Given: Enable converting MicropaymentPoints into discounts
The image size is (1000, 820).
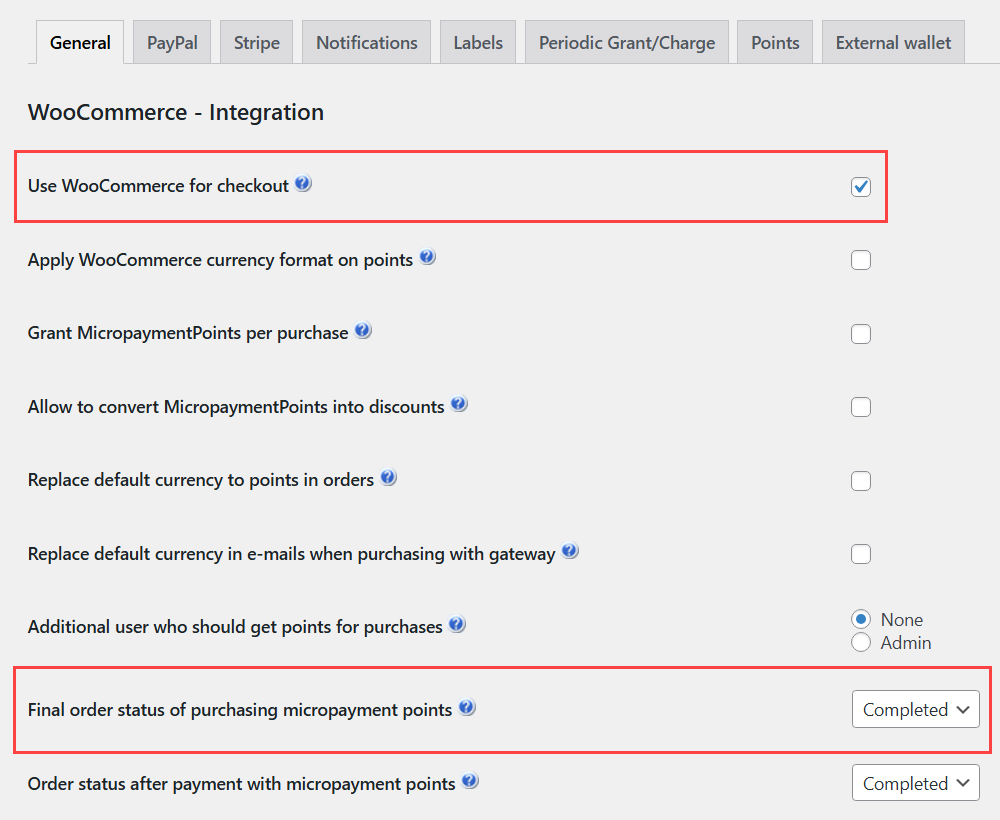Looking at the screenshot, I should point(861,407).
